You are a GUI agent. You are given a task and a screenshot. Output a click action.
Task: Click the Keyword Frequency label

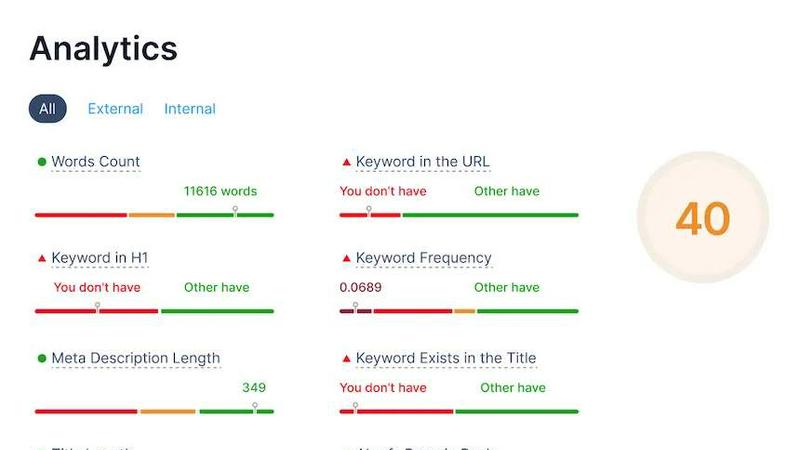[424, 258]
